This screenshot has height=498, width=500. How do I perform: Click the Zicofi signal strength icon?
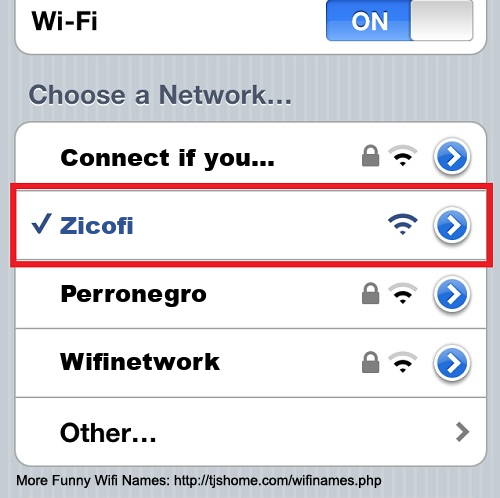403,224
